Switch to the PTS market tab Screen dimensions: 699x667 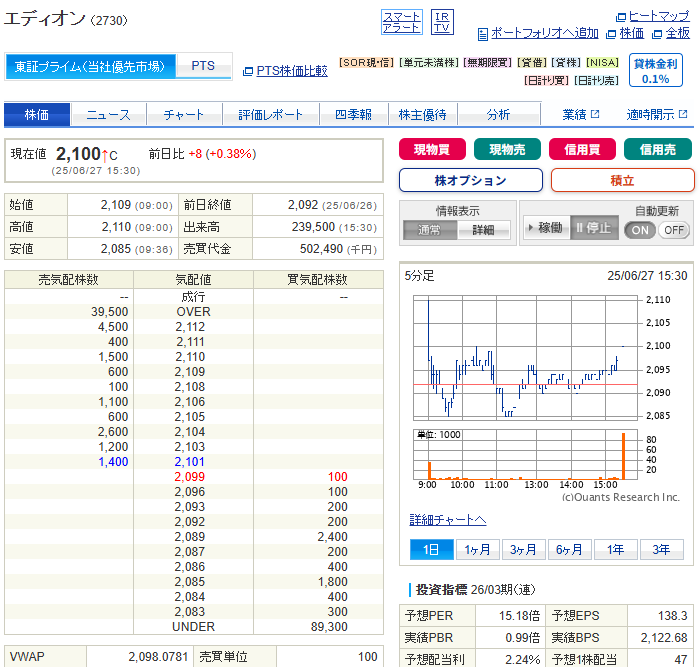[x=203, y=66]
